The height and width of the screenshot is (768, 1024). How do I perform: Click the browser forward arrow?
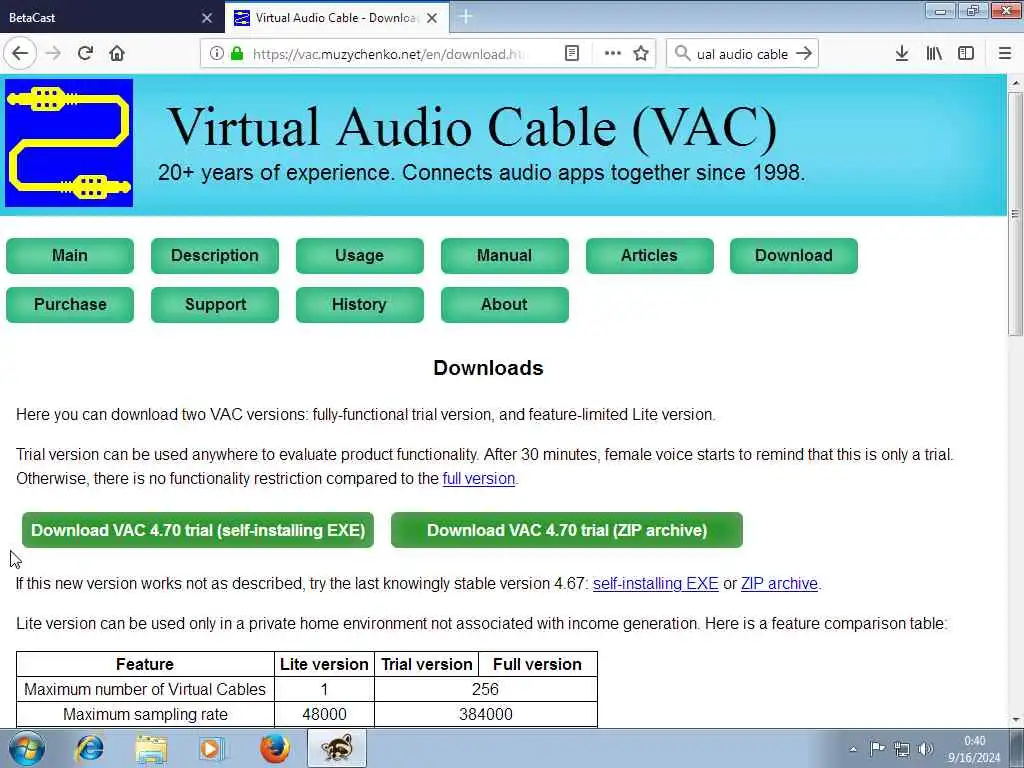tap(54, 54)
